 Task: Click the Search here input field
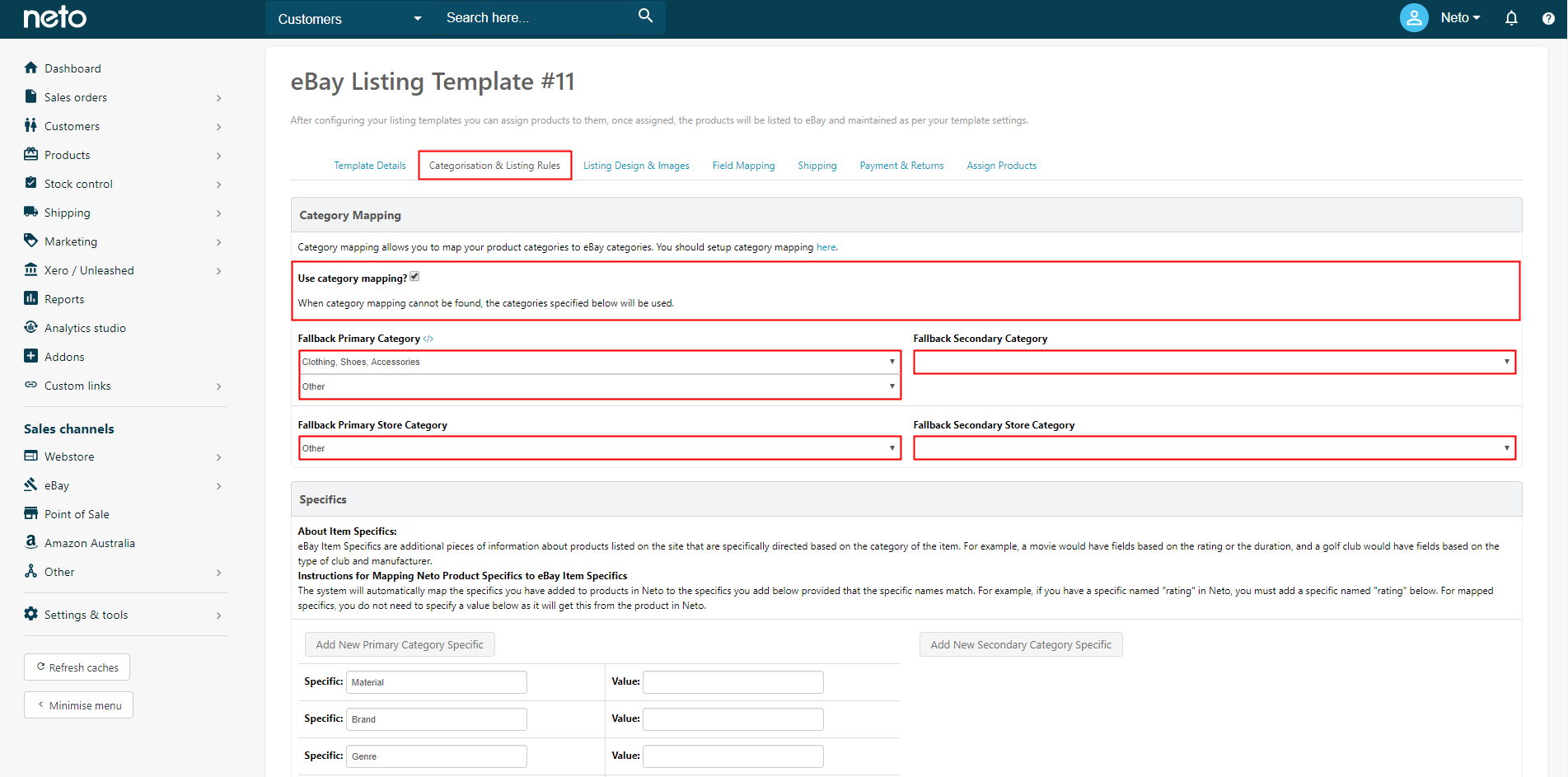[536, 17]
